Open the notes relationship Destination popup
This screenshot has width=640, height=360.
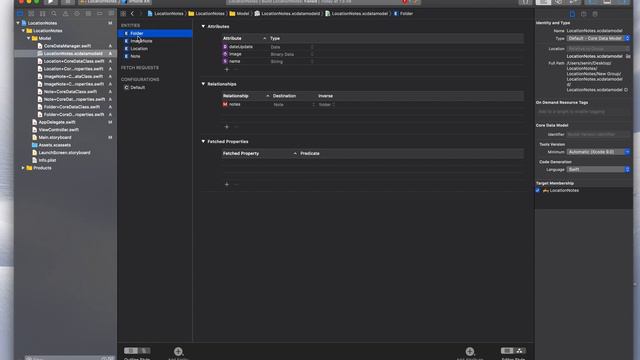(x=294, y=104)
